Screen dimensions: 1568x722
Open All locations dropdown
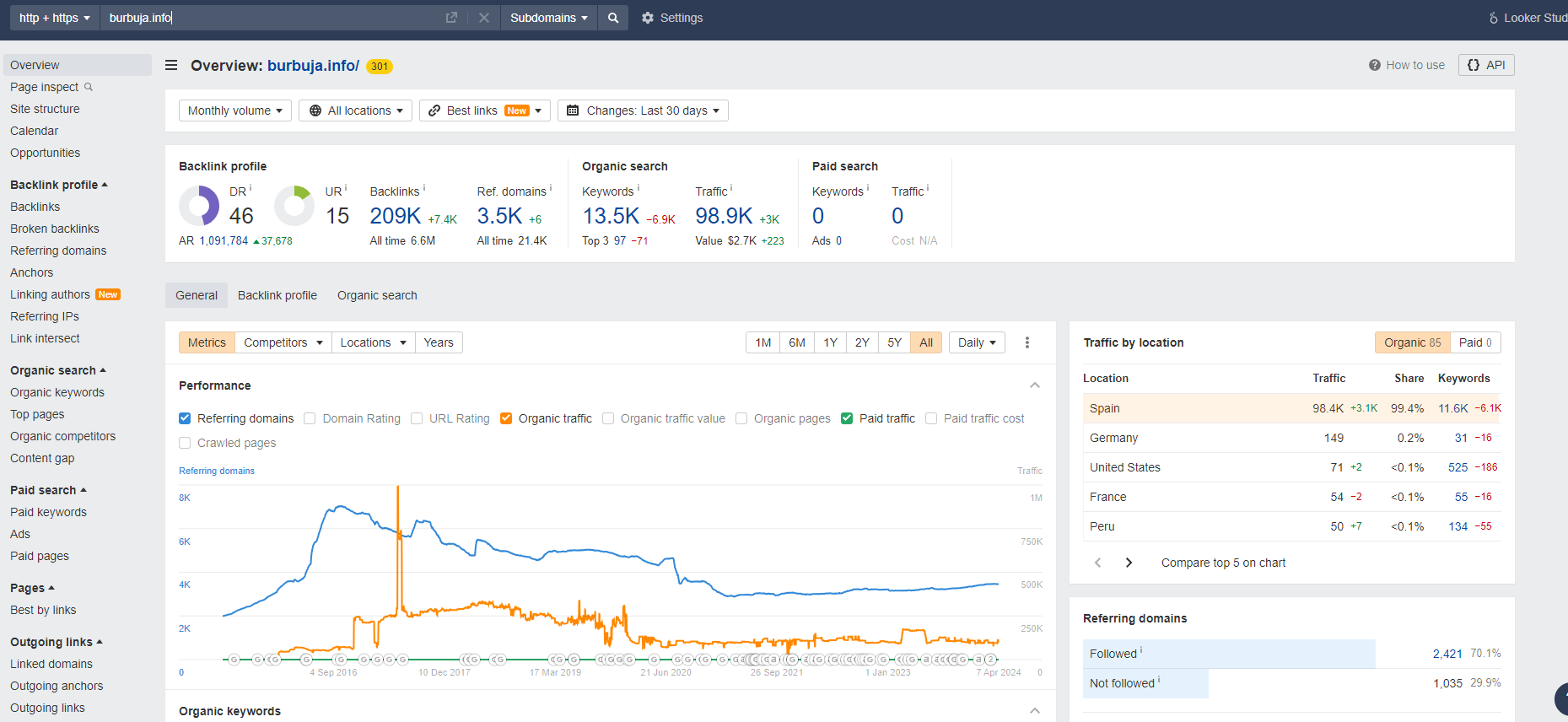tap(355, 110)
